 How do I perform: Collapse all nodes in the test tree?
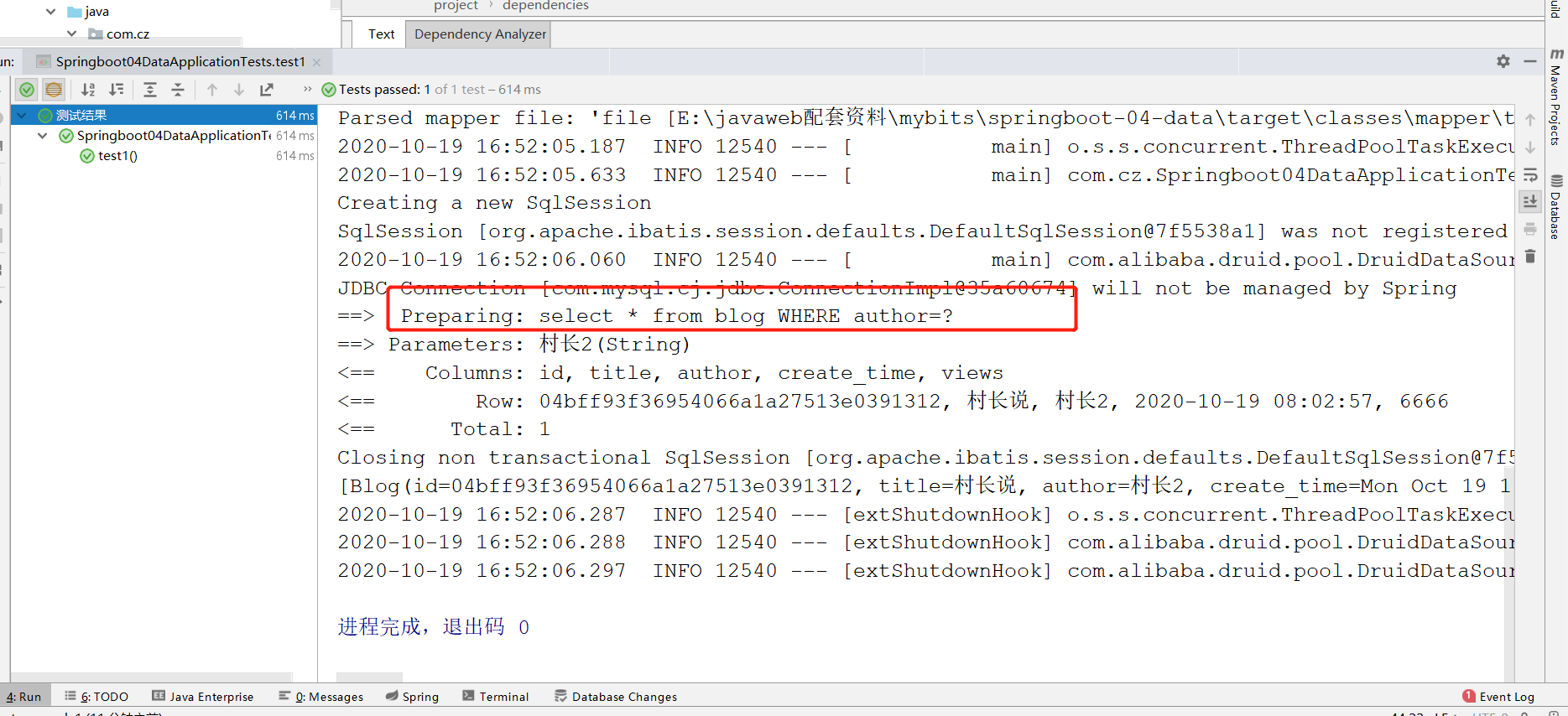pos(178,90)
